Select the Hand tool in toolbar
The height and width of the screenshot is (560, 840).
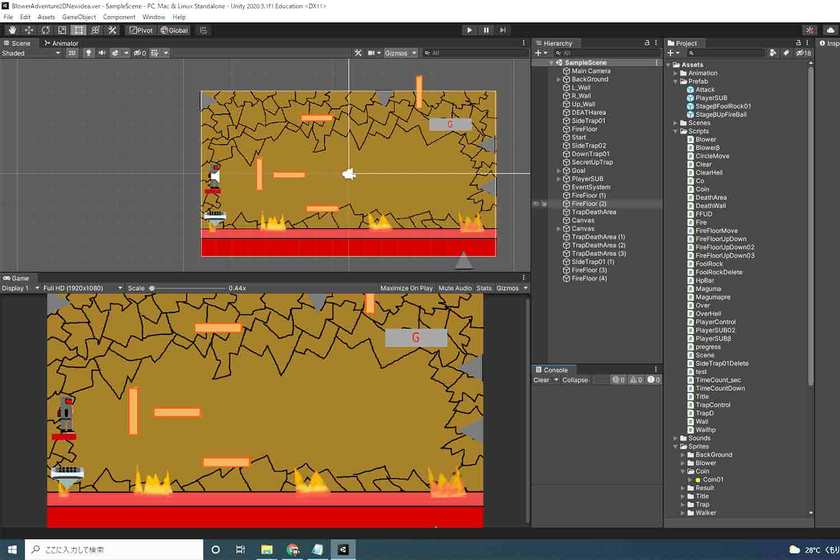(11, 30)
